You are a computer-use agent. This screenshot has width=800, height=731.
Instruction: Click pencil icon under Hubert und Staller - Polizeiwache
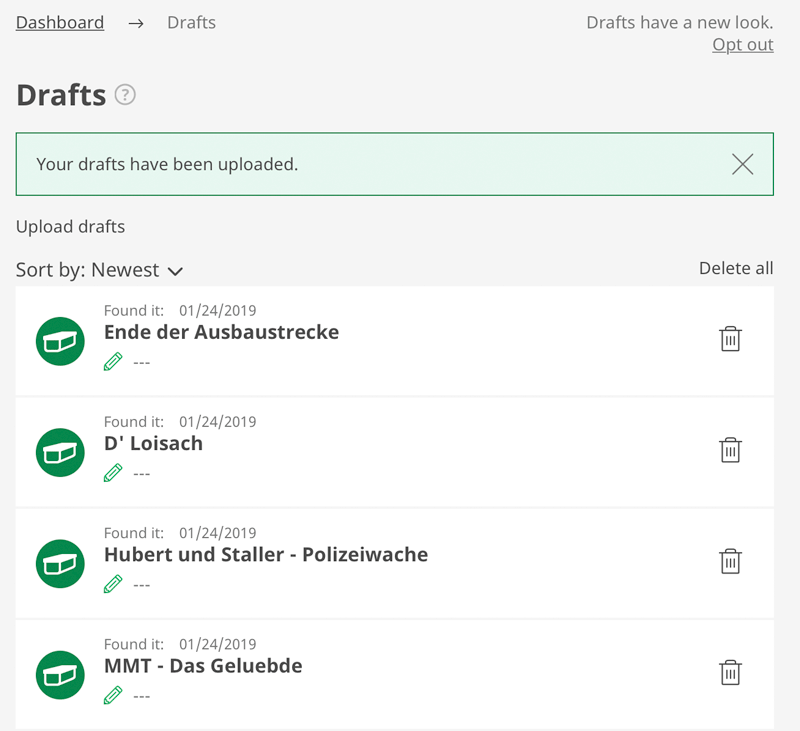tap(113, 583)
